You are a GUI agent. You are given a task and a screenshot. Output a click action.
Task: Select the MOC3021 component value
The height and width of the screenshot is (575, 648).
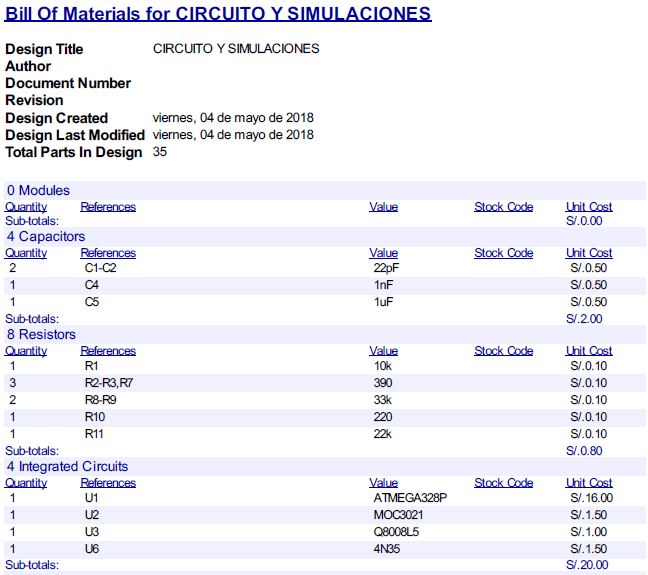397,515
